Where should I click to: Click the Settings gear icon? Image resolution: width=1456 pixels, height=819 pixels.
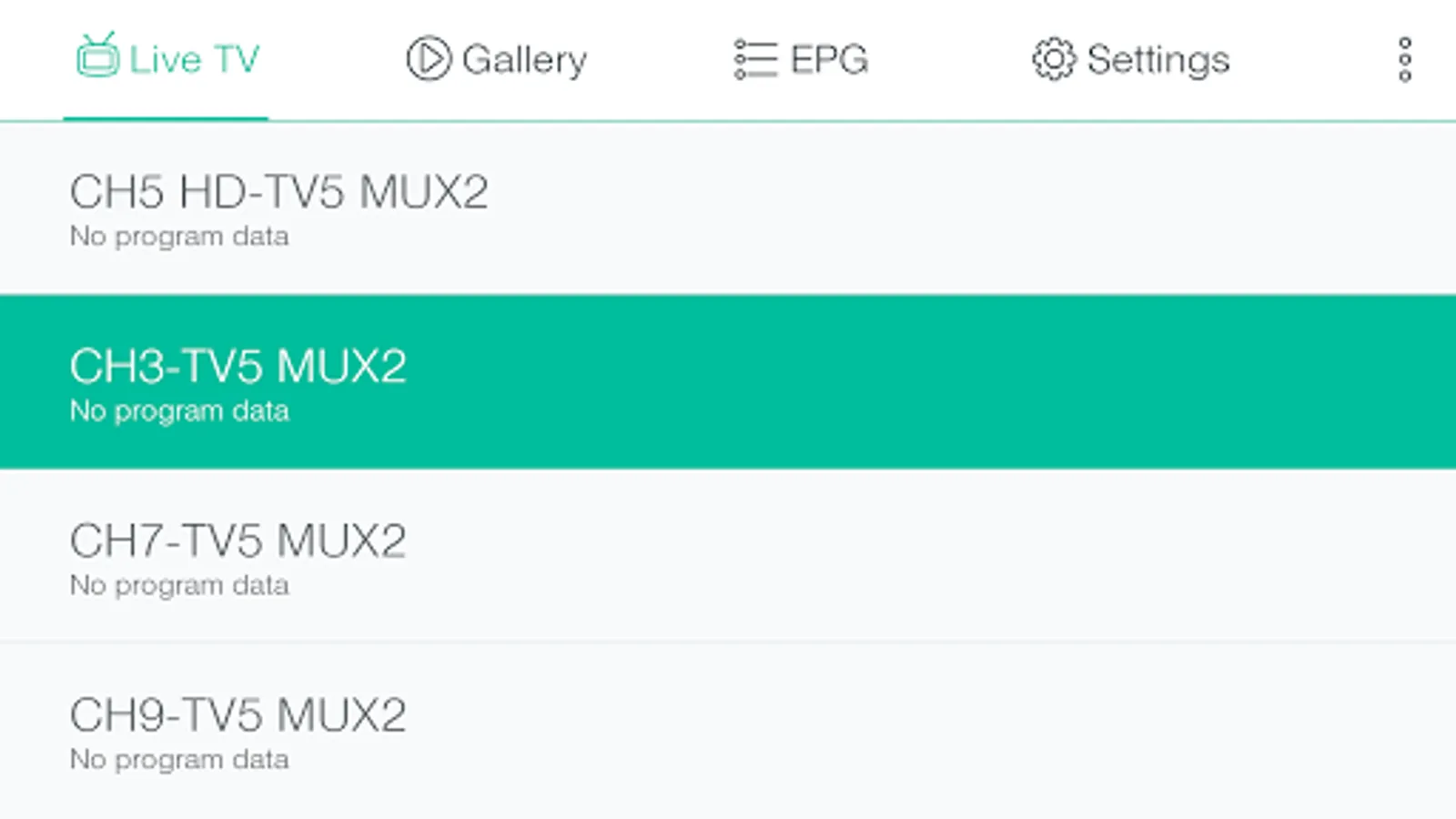pos(1054,59)
